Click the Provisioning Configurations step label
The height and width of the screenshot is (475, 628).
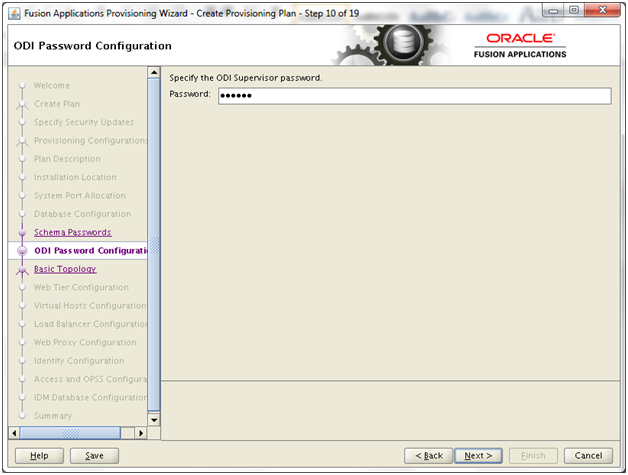click(91, 141)
